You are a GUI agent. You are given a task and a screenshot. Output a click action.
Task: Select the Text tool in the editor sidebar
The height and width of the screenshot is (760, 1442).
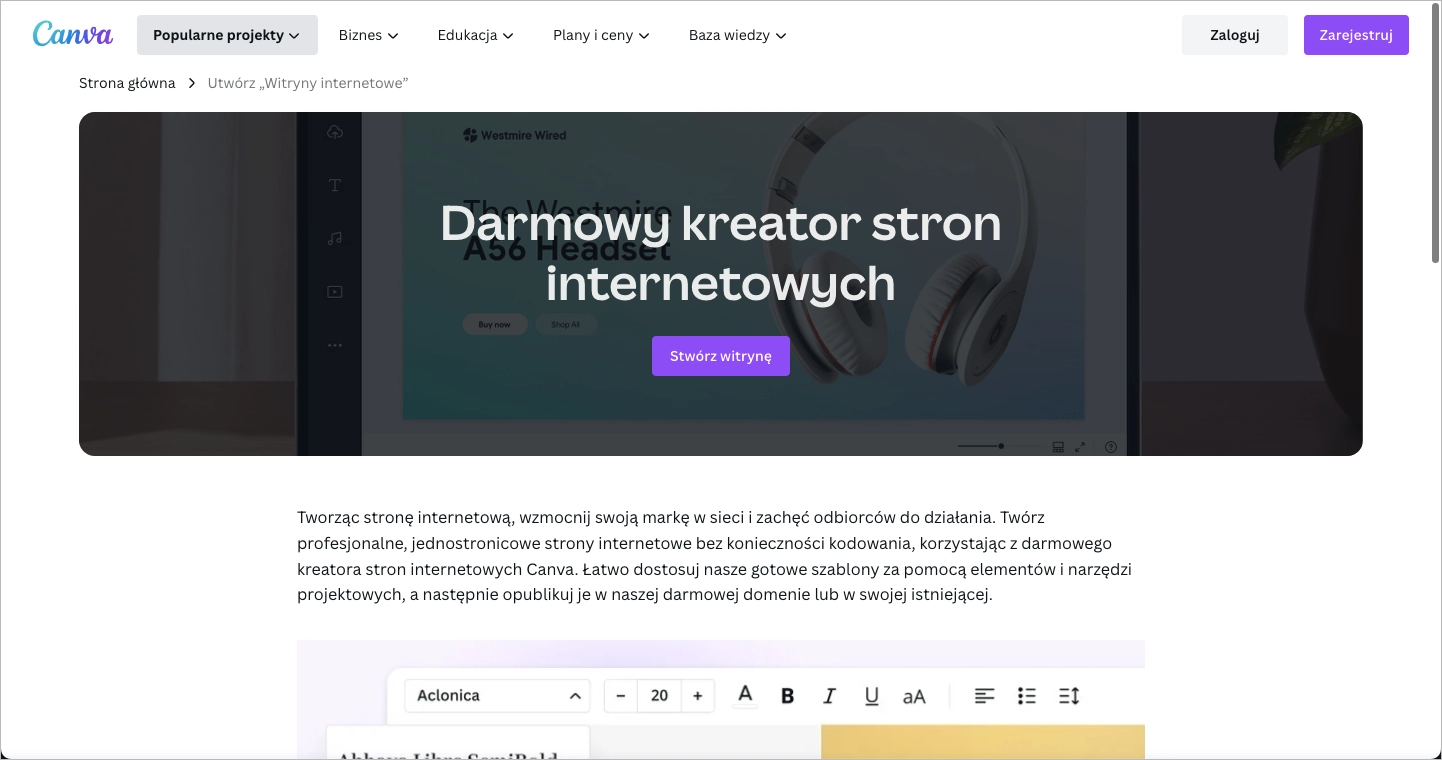click(x=335, y=185)
